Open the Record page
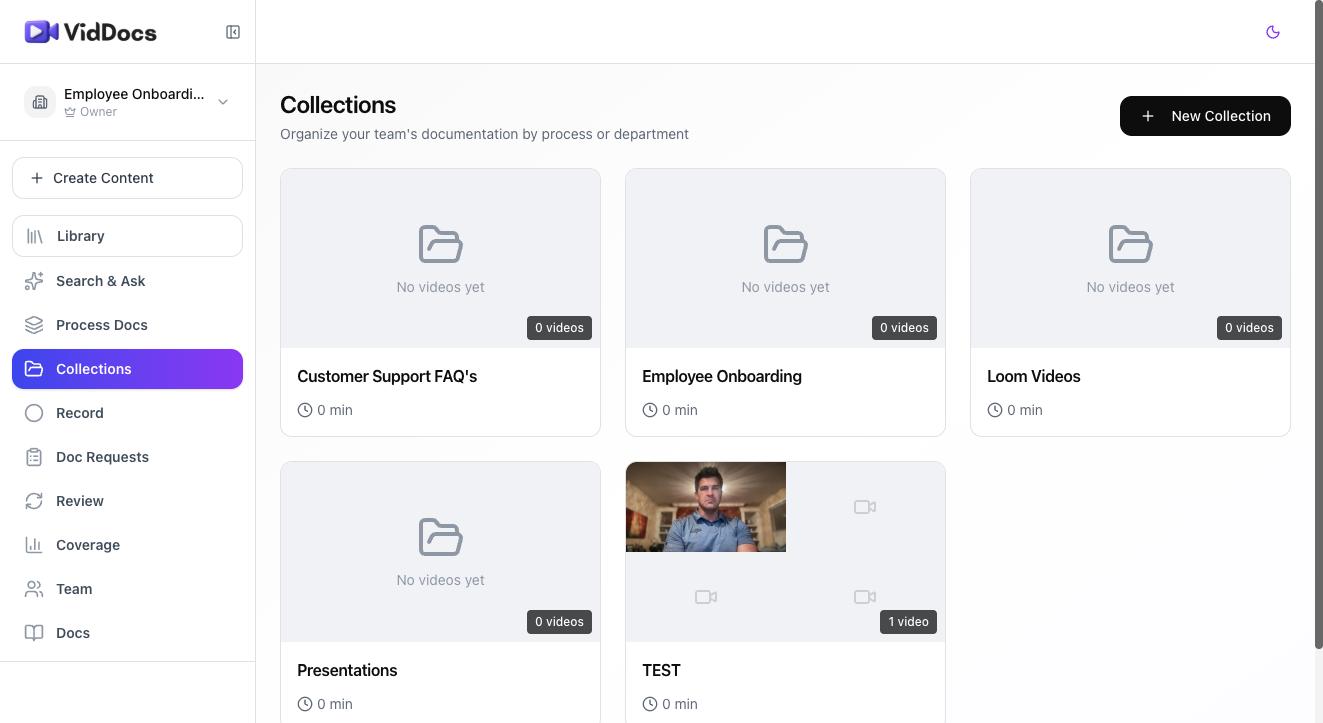This screenshot has width=1323, height=723. (x=127, y=413)
